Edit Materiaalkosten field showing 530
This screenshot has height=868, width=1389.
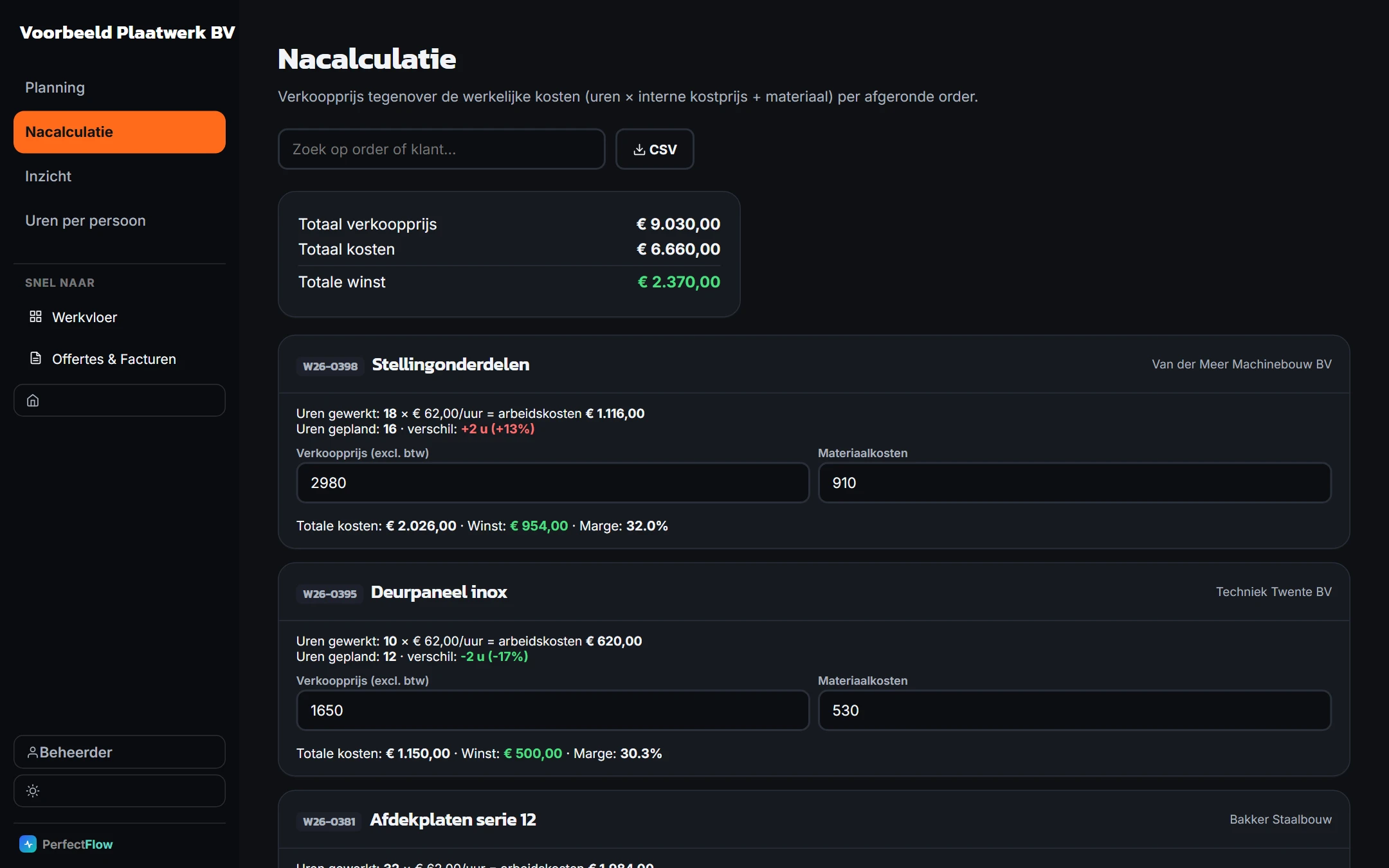click(1075, 710)
